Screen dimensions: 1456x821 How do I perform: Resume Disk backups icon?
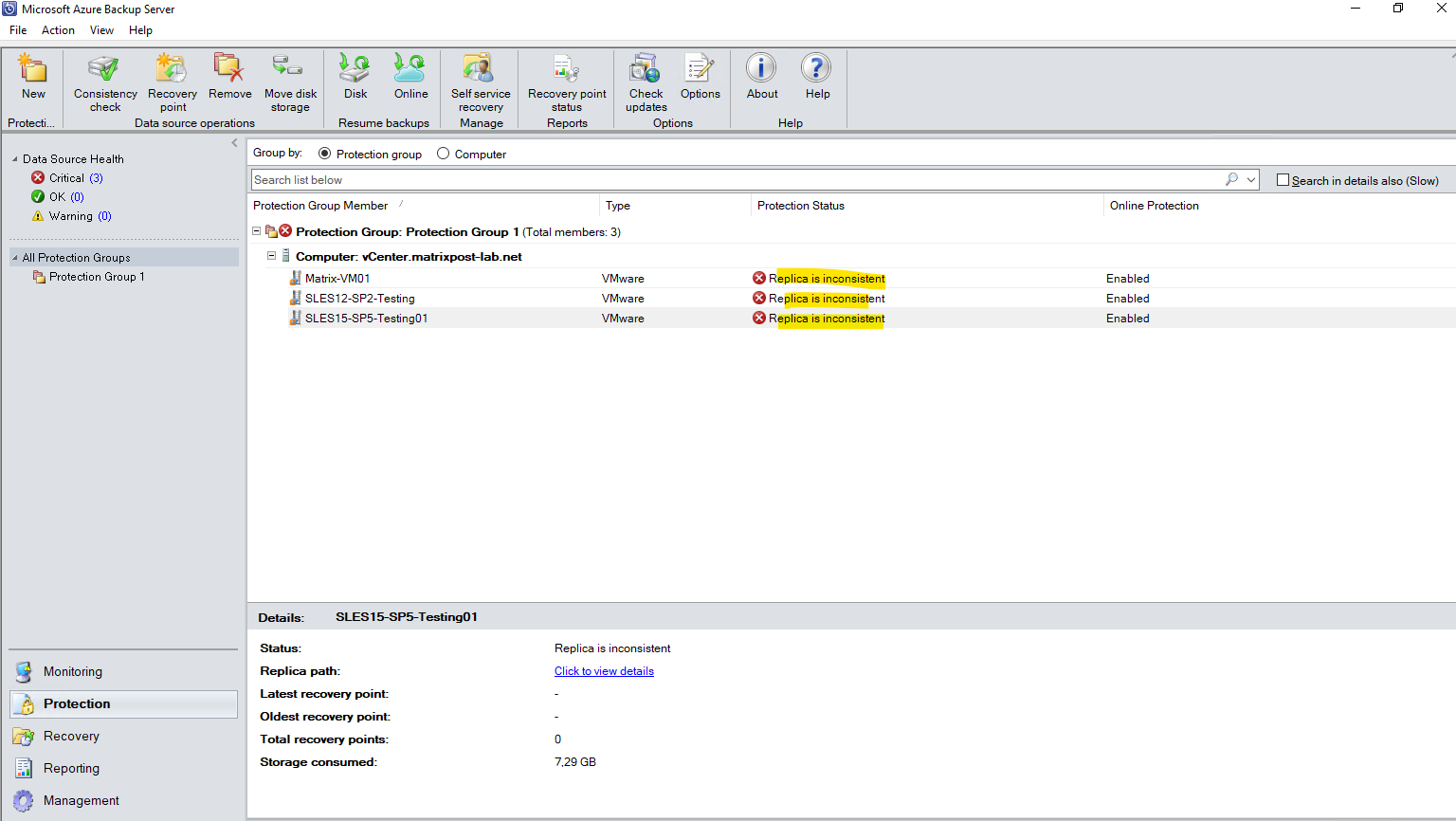355,68
